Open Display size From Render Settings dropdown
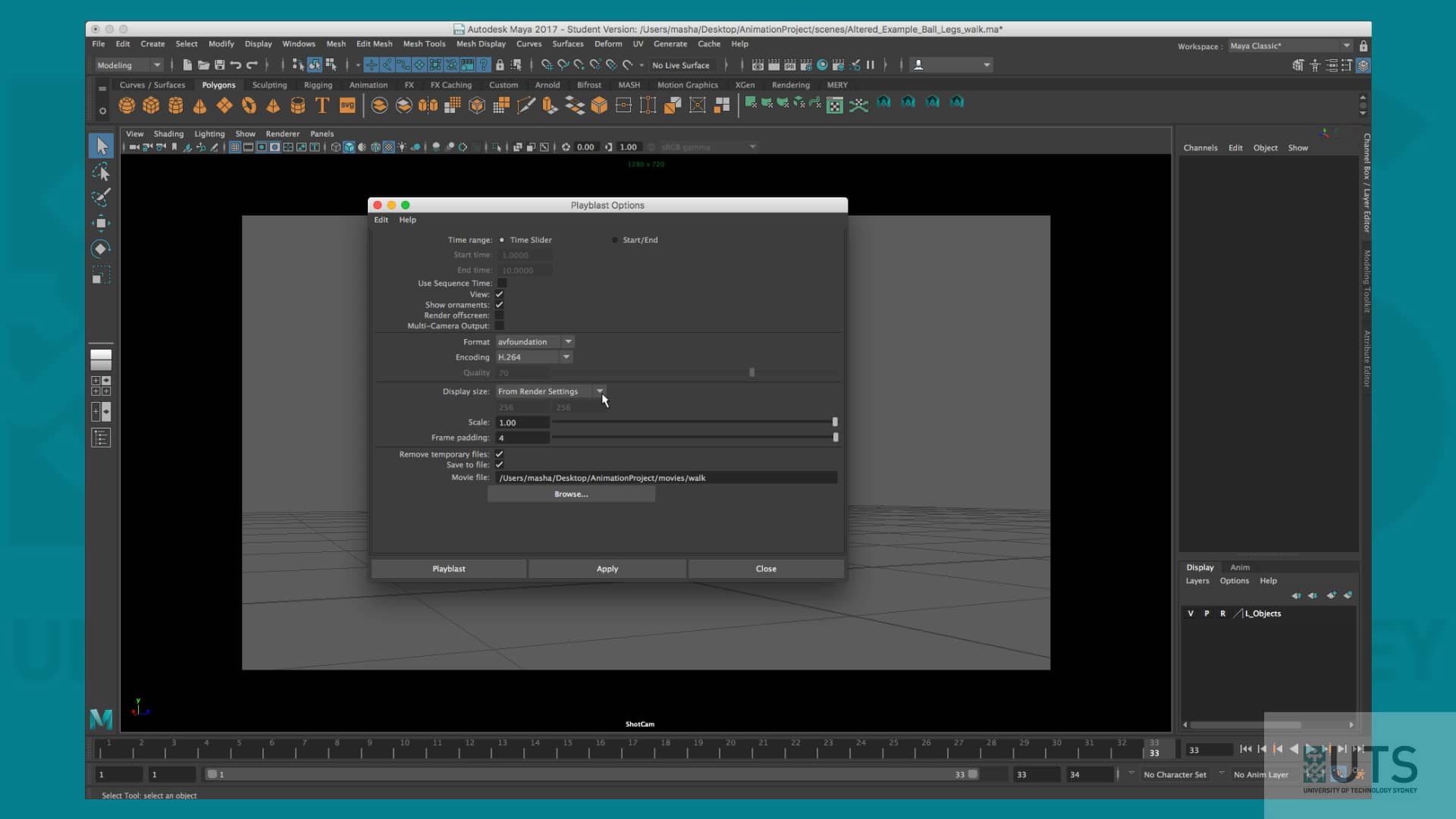Viewport: 1456px width, 819px height. pyautogui.click(x=551, y=392)
